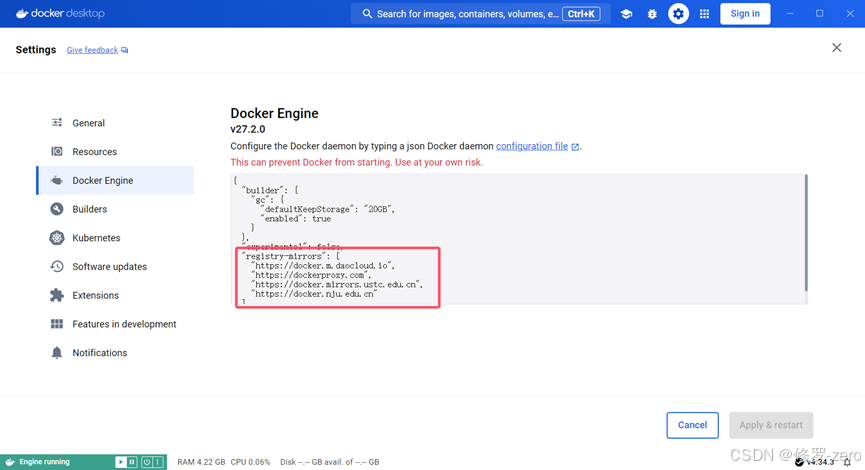The height and width of the screenshot is (470, 865).
Task: Click the search magnifier icon
Action: pos(367,14)
